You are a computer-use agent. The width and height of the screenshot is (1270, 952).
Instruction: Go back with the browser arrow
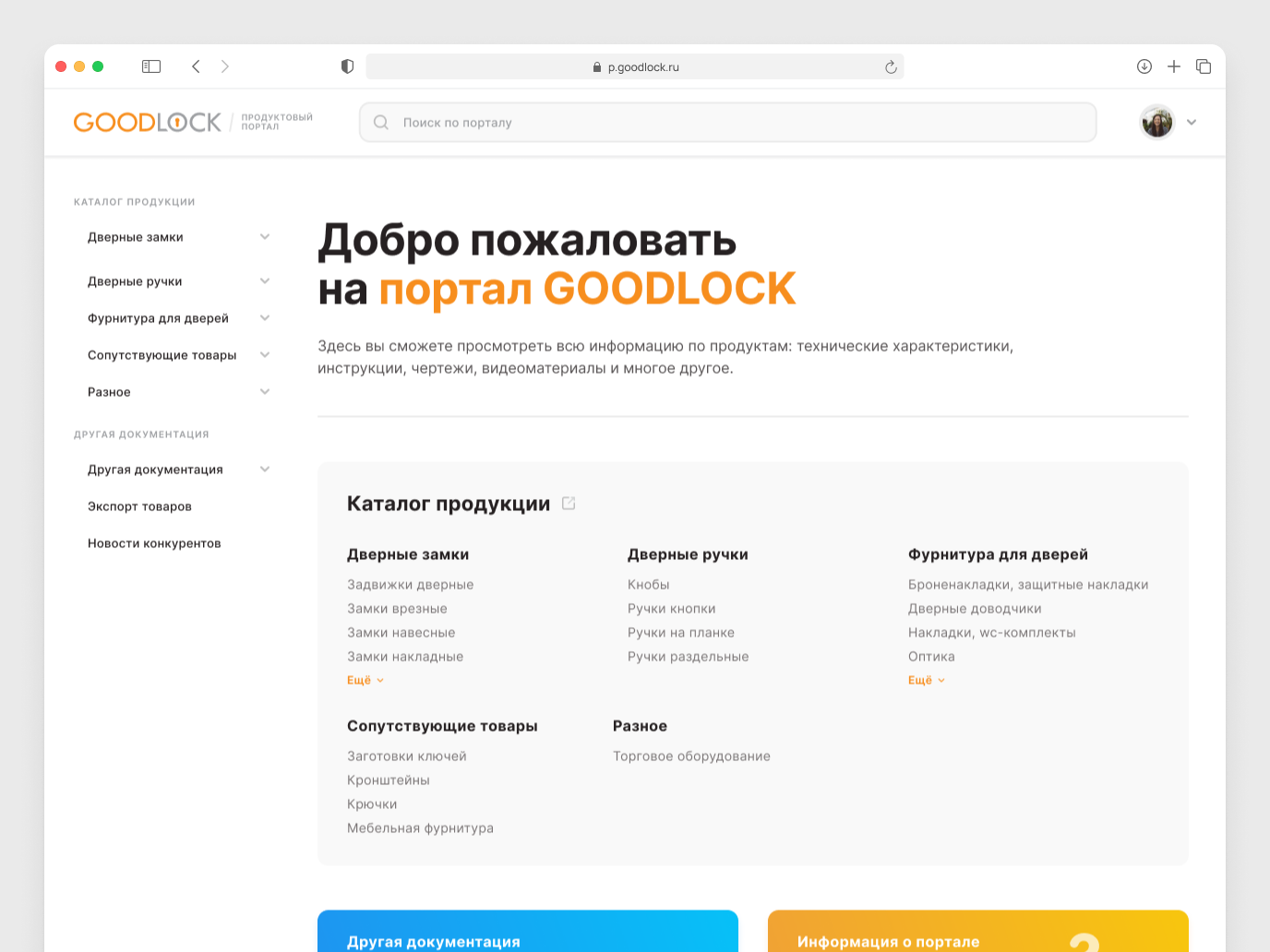click(196, 66)
